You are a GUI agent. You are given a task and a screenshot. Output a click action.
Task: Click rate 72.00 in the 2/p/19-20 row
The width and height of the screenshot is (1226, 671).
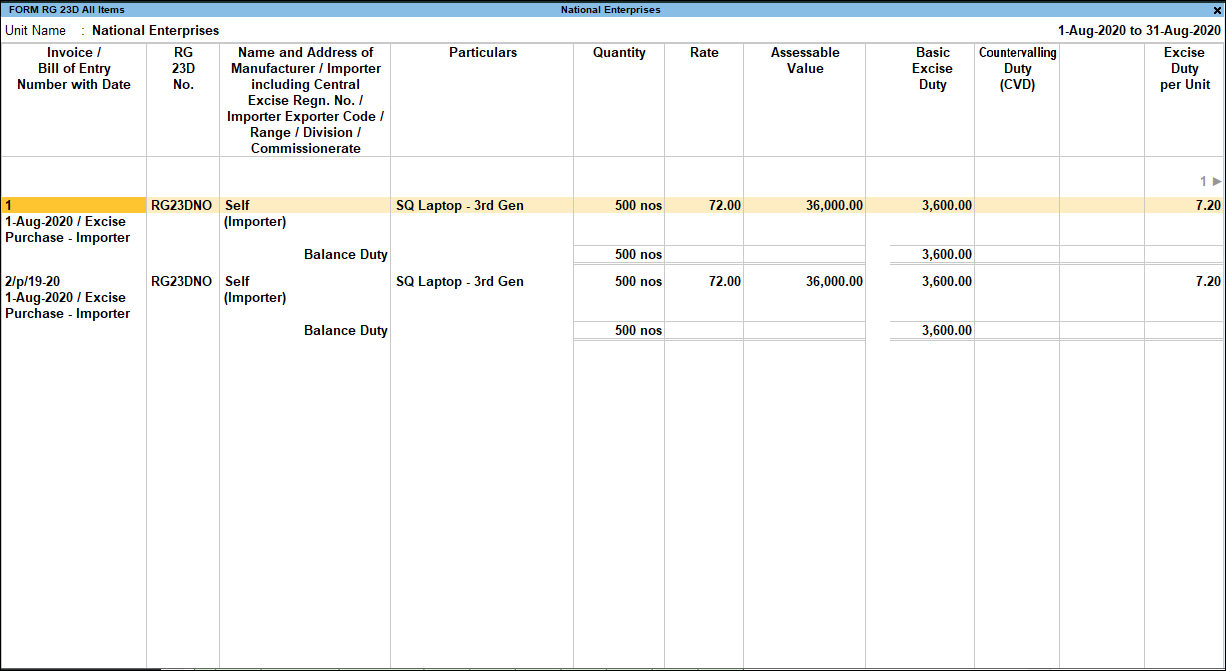pyautogui.click(x=725, y=281)
